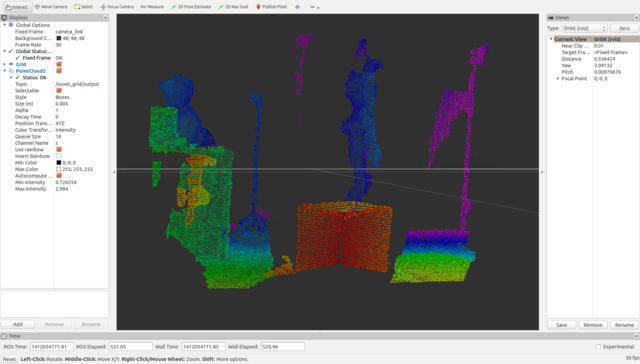The width and height of the screenshot is (640, 364).
Task: Click the Max Color white swatch
Action: click(x=58, y=169)
